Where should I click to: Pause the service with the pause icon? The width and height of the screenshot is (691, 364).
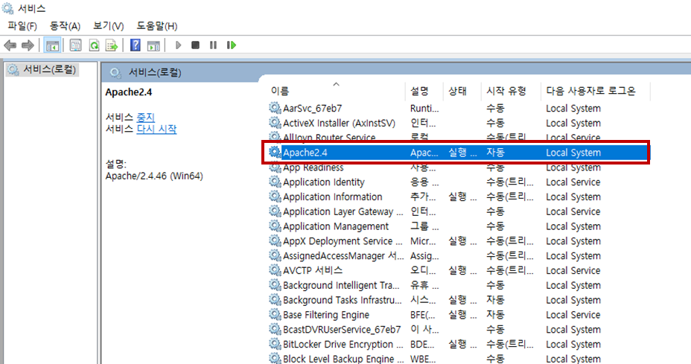(x=213, y=45)
